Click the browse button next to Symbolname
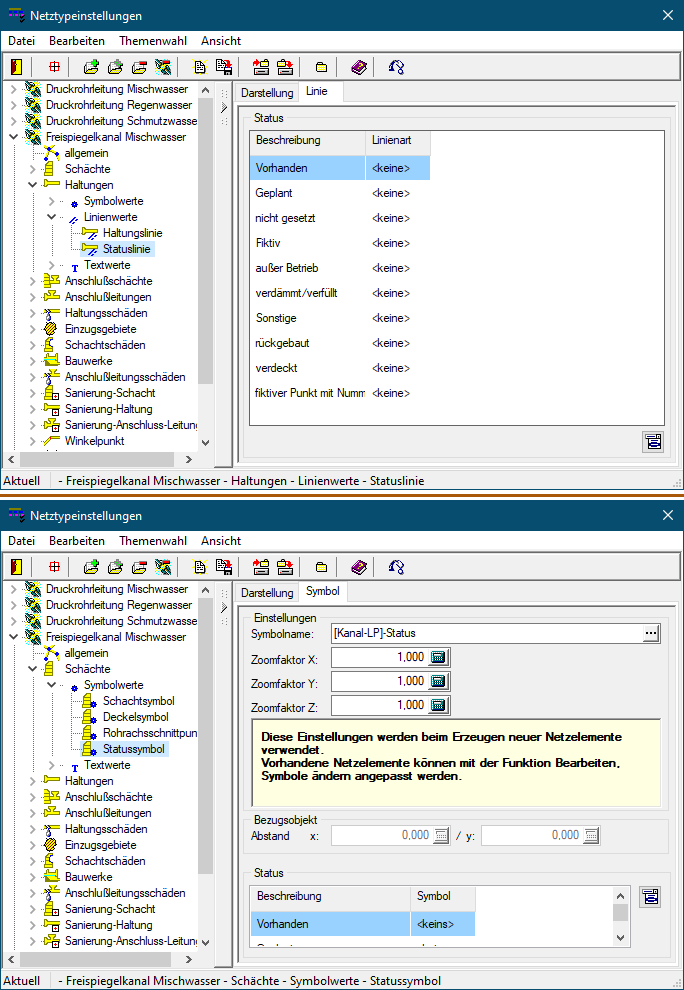 (651, 633)
